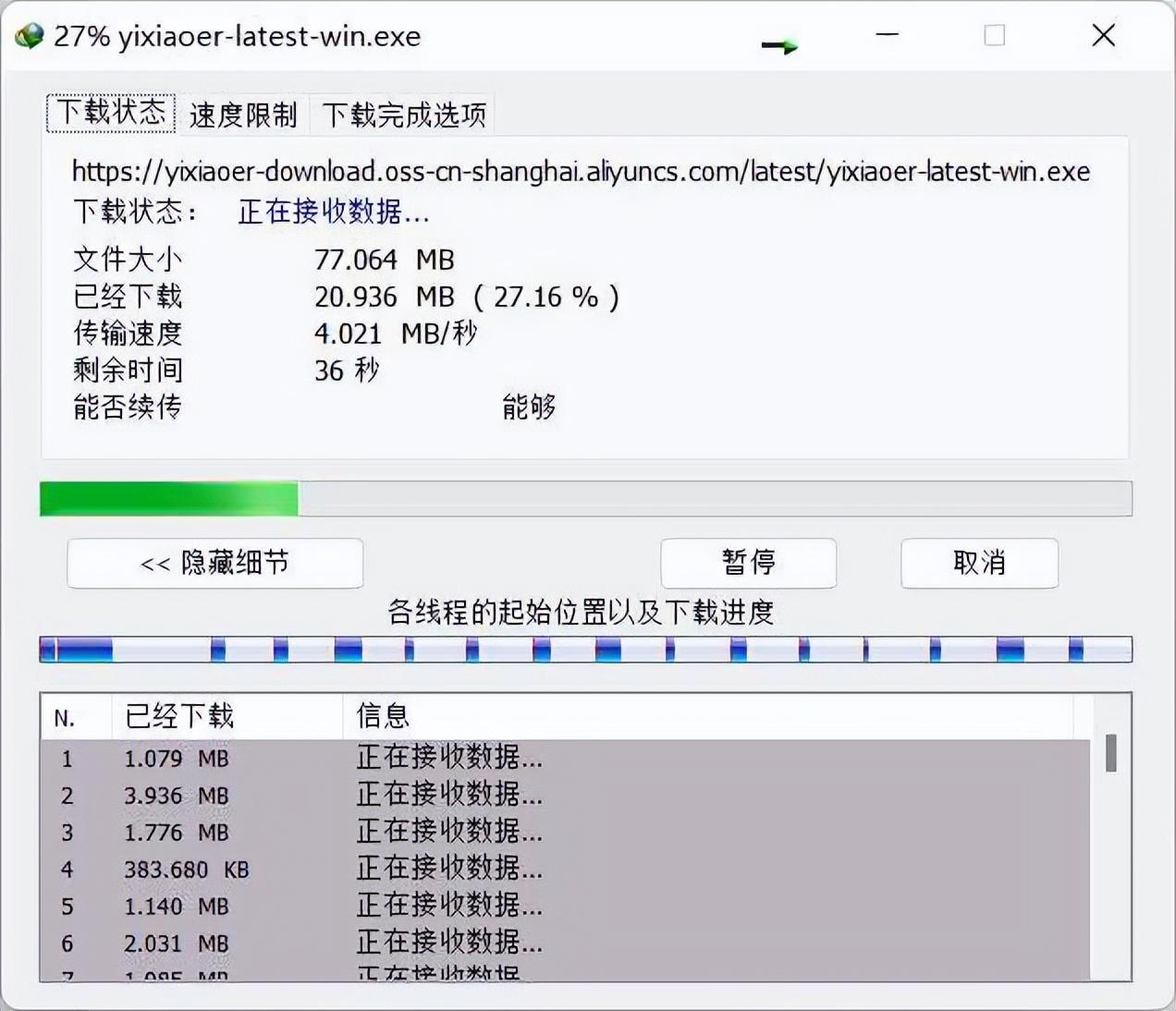Select the download URL text
The height and width of the screenshot is (1011, 1176).
point(581,172)
